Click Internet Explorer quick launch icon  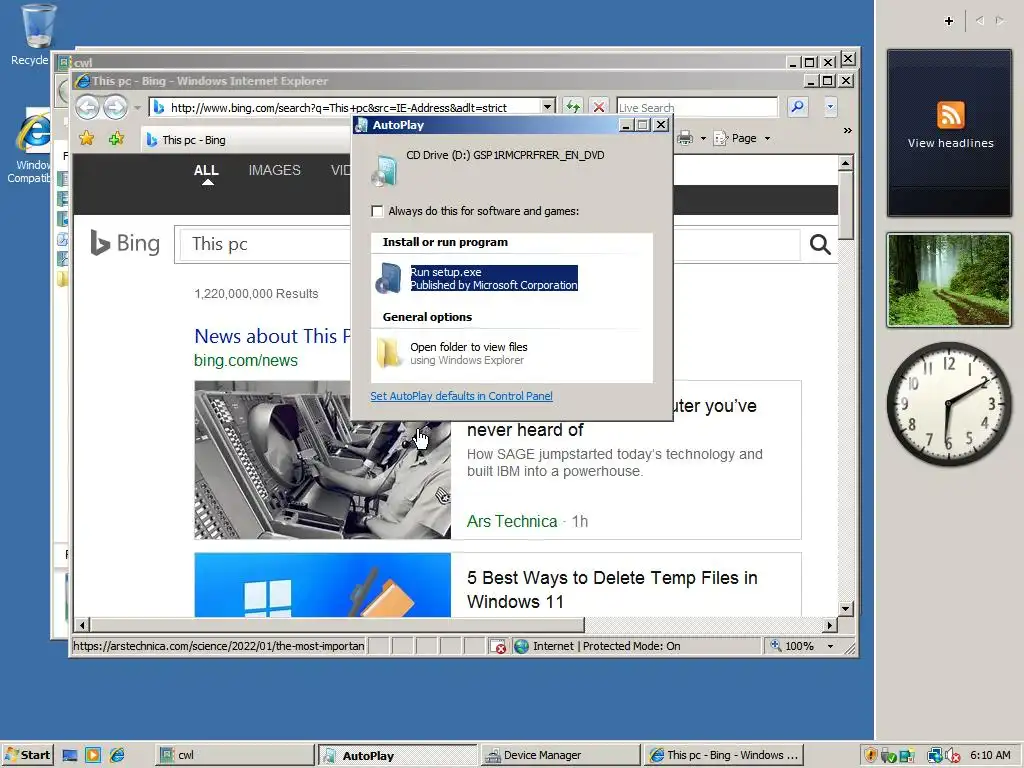click(x=117, y=755)
